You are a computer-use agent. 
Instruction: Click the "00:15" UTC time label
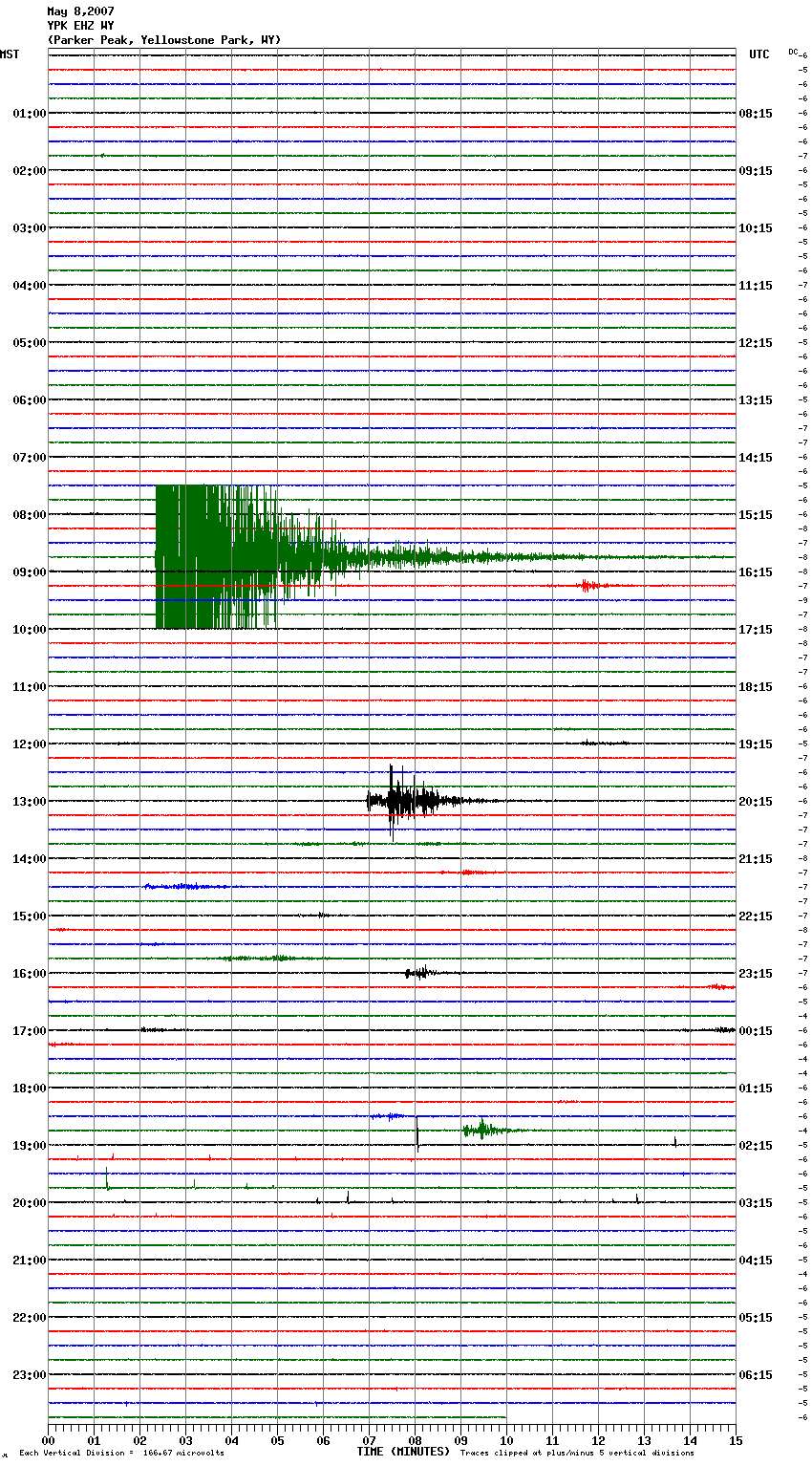point(756,1031)
